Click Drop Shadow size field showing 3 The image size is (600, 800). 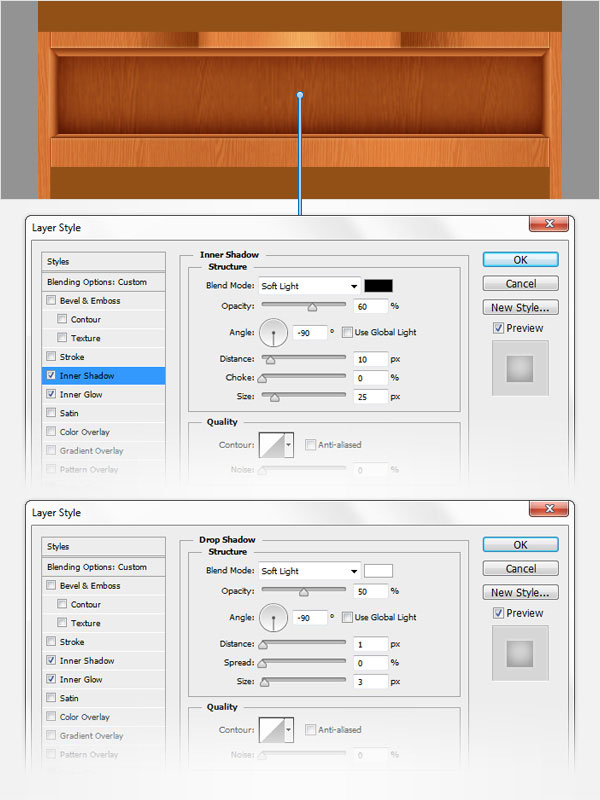pos(370,682)
